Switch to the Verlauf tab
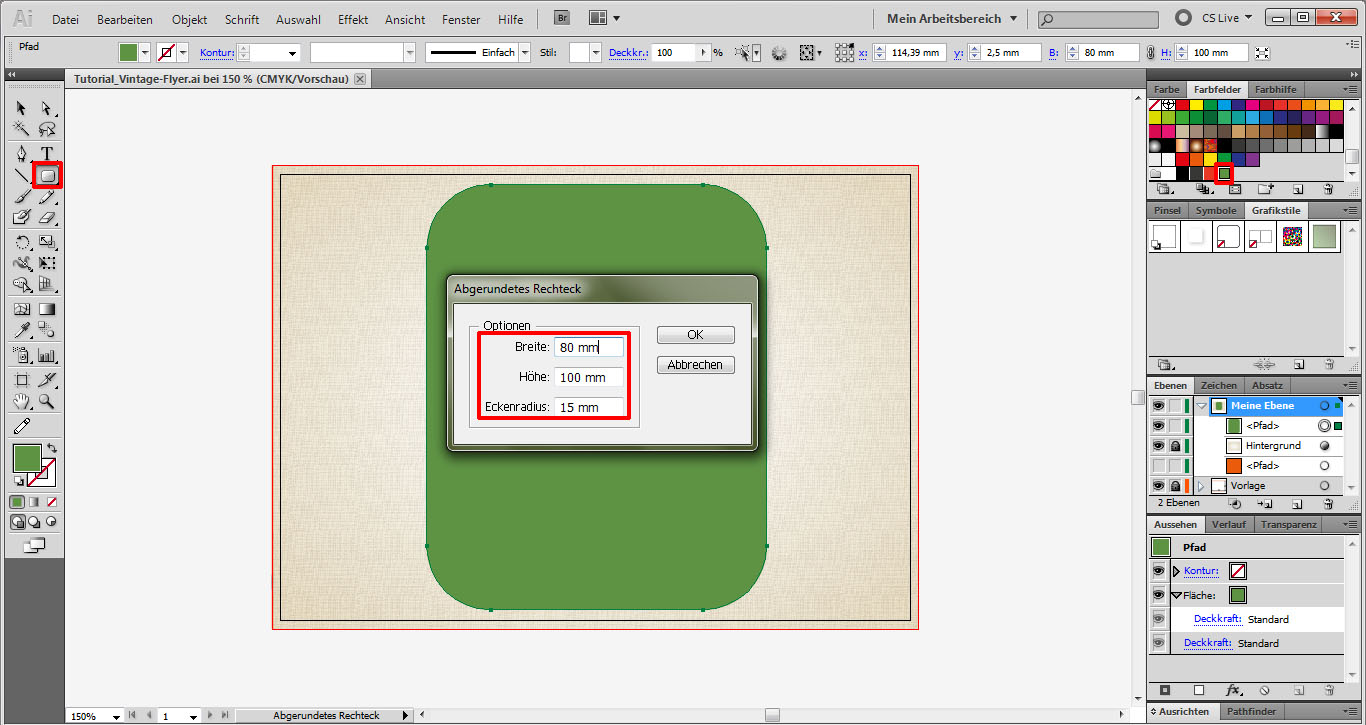The height and width of the screenshot is (725, 1366). [x=1228, y=524]
